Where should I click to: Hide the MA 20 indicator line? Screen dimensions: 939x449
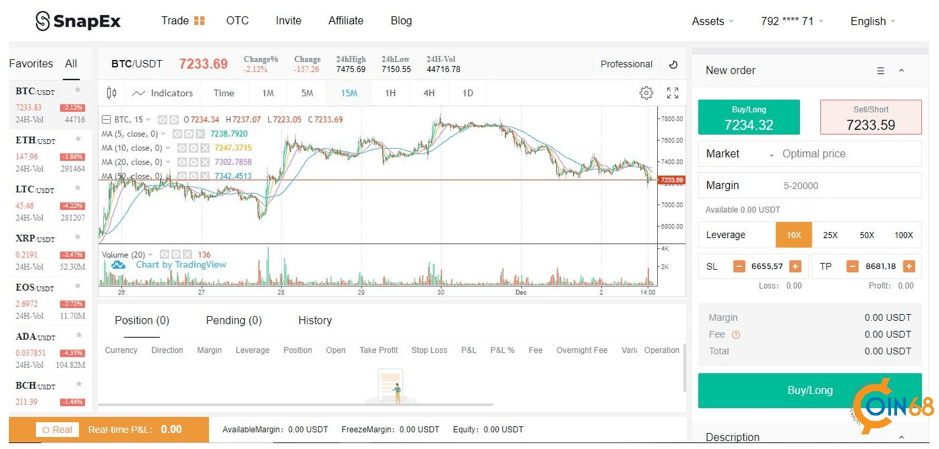point(183,162)
